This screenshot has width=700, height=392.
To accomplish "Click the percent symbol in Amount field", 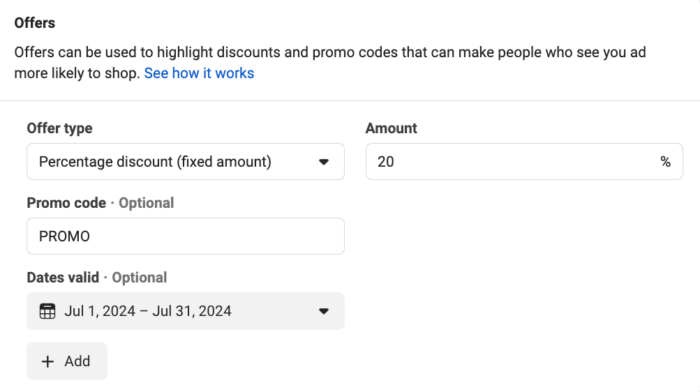I will 665,162.
